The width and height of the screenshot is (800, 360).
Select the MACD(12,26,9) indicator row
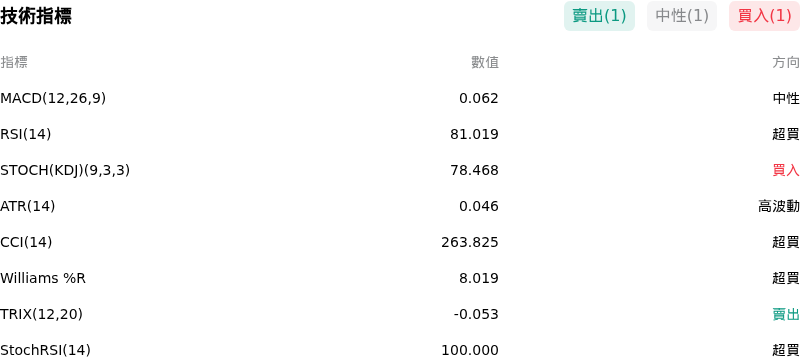click(x=400, y=98)
